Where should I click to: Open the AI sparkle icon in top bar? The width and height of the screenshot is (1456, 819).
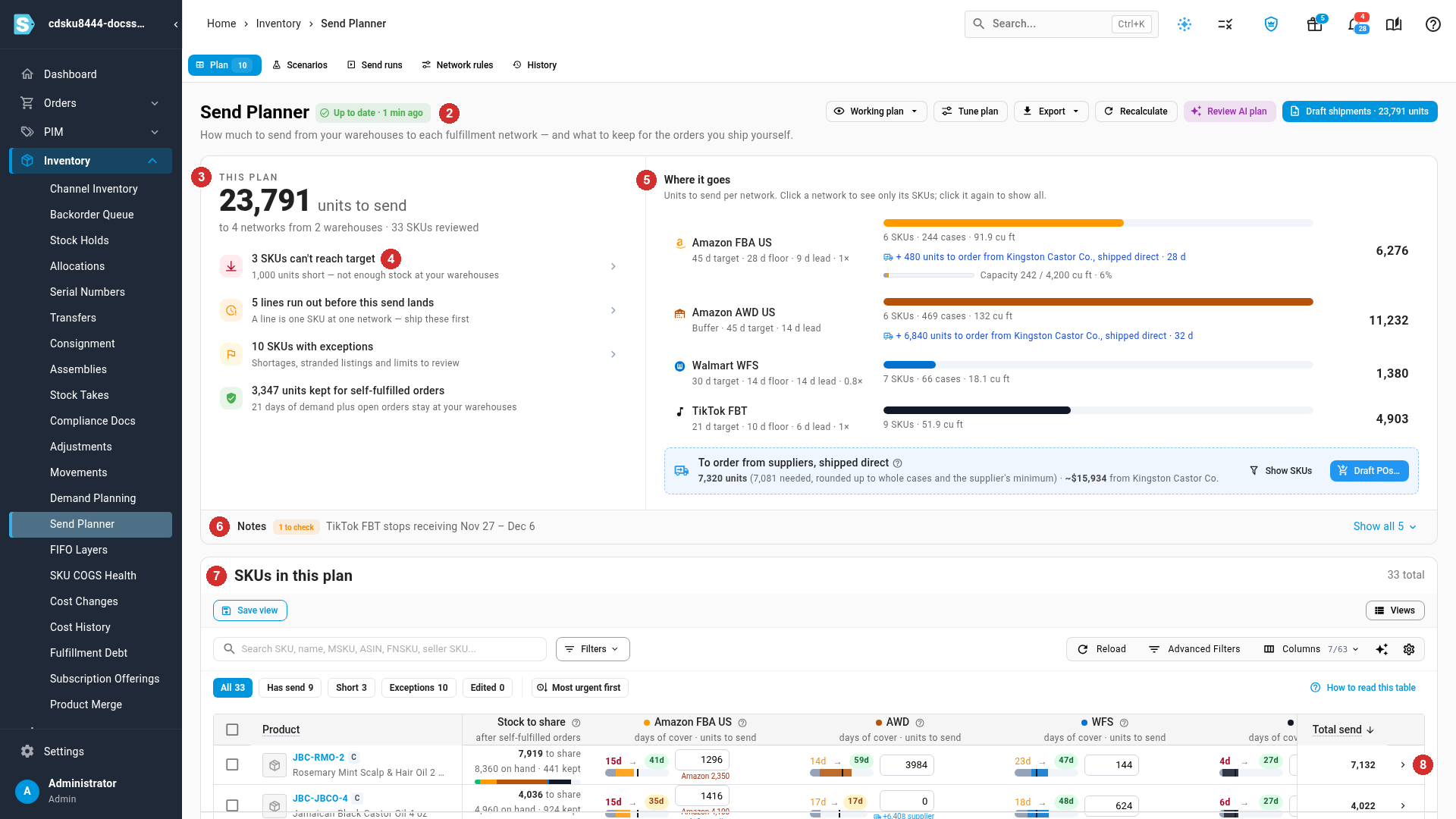pos(1185,24)
